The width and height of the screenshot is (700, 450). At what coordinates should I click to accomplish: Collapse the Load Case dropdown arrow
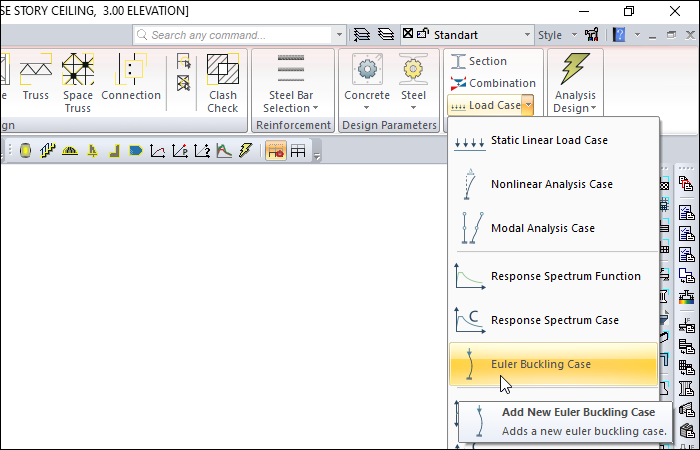(528, 105)
